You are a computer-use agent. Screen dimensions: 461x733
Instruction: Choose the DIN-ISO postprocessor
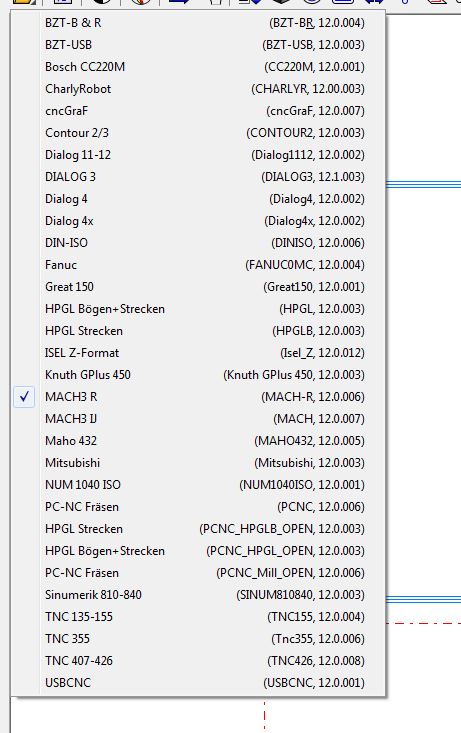[x=198, y=243]
